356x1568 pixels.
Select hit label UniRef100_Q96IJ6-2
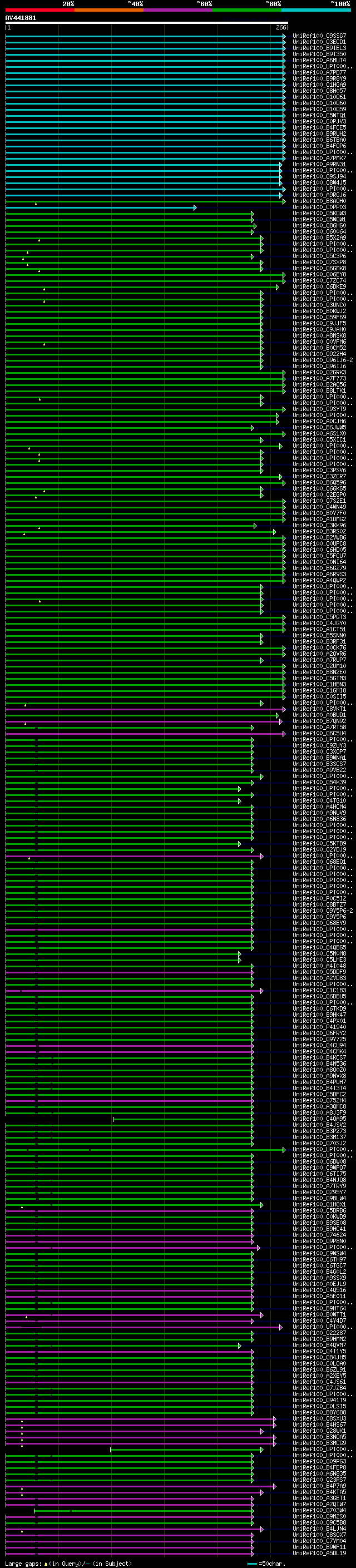coord(323,360)
